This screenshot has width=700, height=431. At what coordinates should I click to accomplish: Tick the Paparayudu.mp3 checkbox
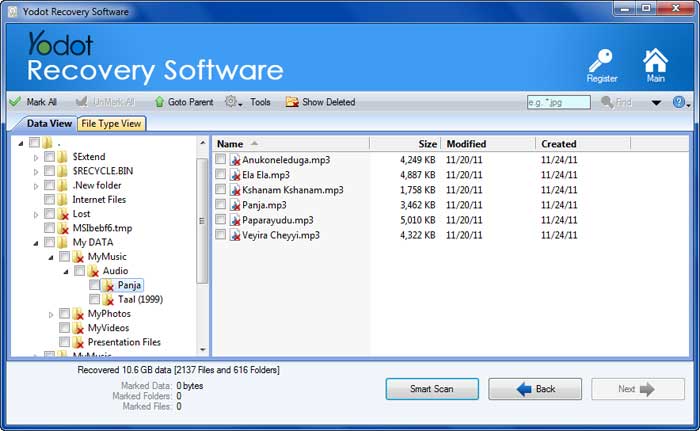tap(221, 219)
